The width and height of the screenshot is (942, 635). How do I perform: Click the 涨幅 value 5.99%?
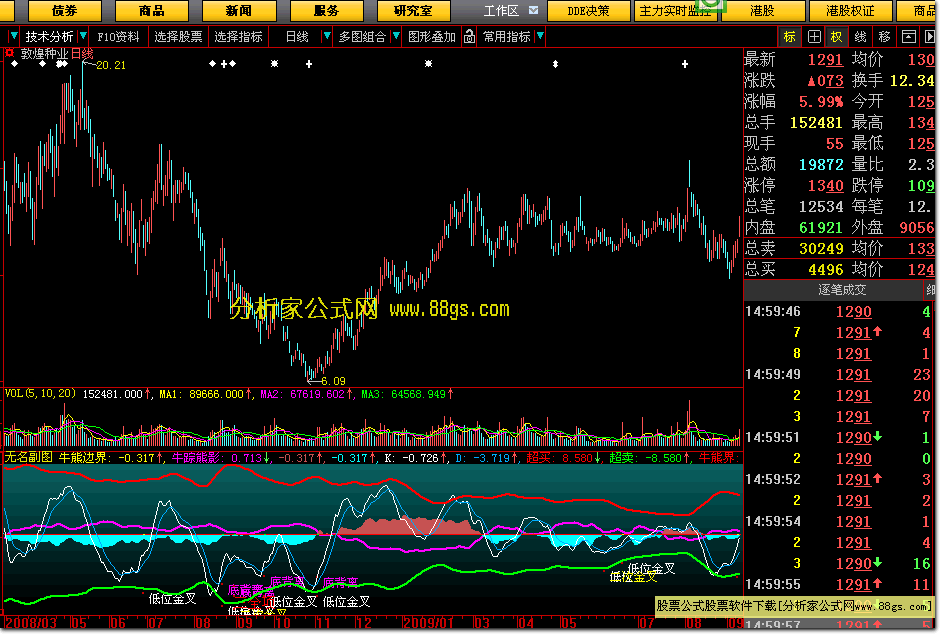(x=821, y=102)
